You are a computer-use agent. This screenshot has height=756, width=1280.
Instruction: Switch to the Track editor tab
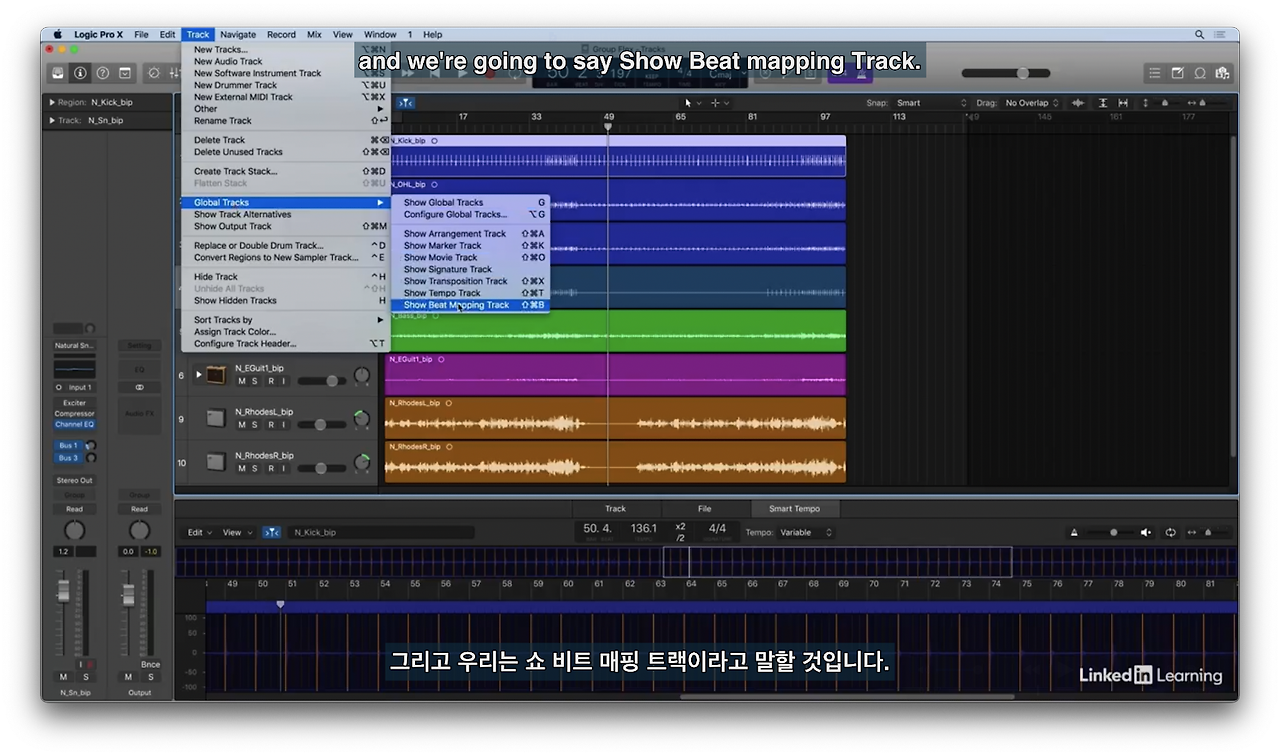pyautogui.click(x=615, y=509)
